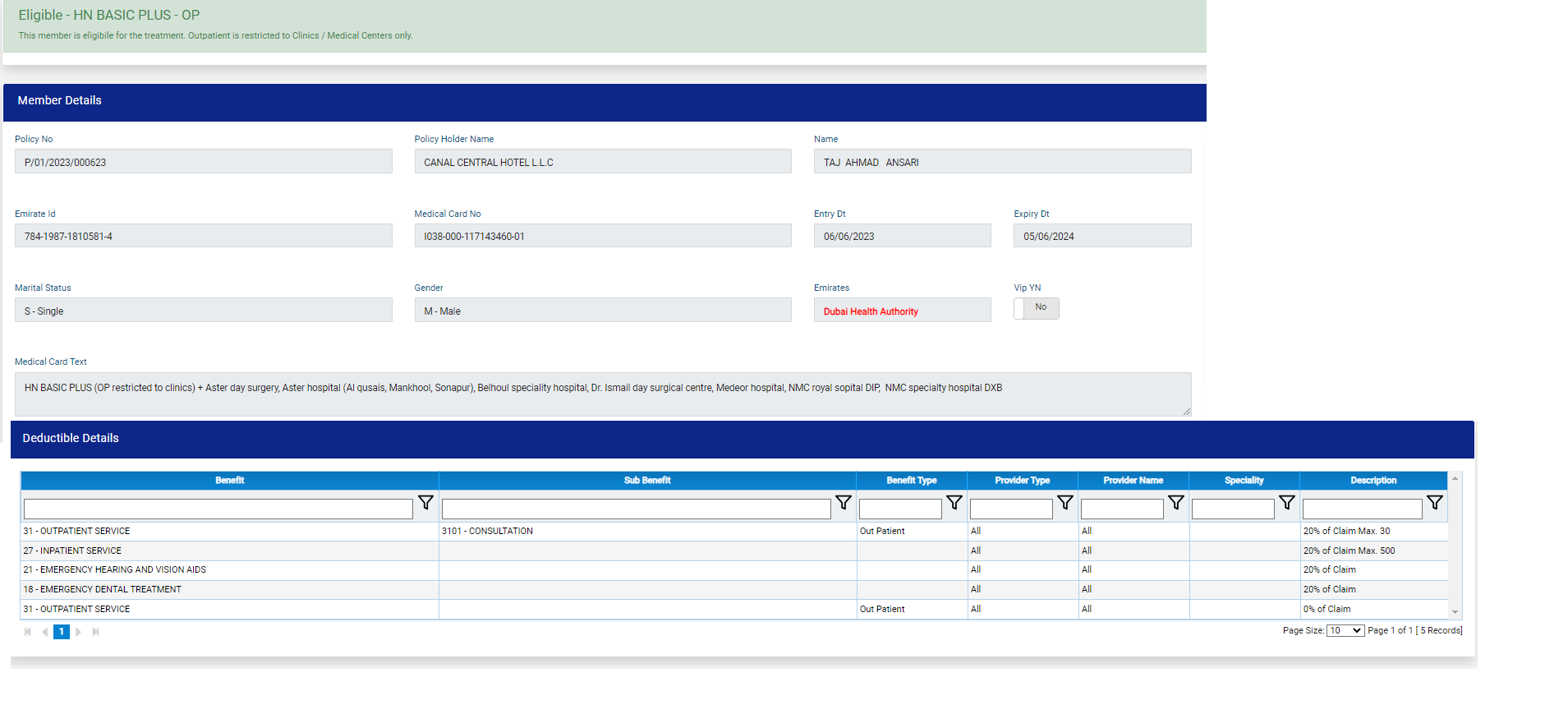Go to the first page arrow
The height and width of the screenshot is (705, 1568).
click(28, 632)
